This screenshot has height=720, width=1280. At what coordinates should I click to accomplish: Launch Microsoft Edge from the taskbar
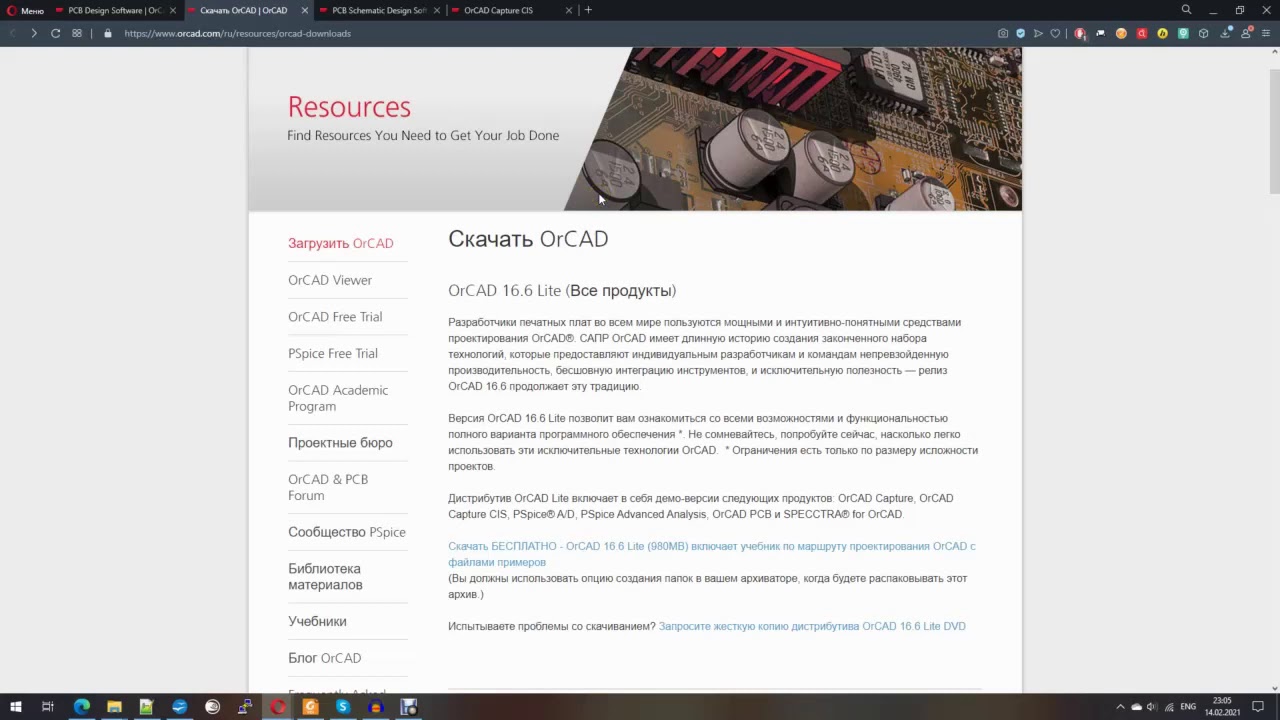point(81,707)
